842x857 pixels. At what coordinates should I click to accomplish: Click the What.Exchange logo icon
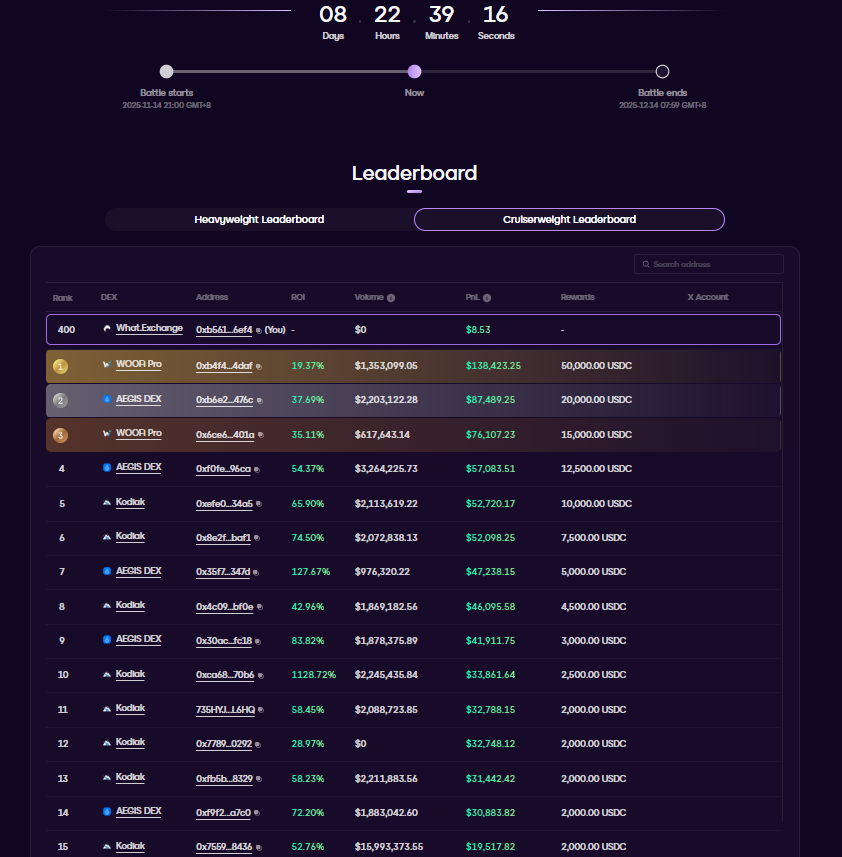click(x=107, y=328)
